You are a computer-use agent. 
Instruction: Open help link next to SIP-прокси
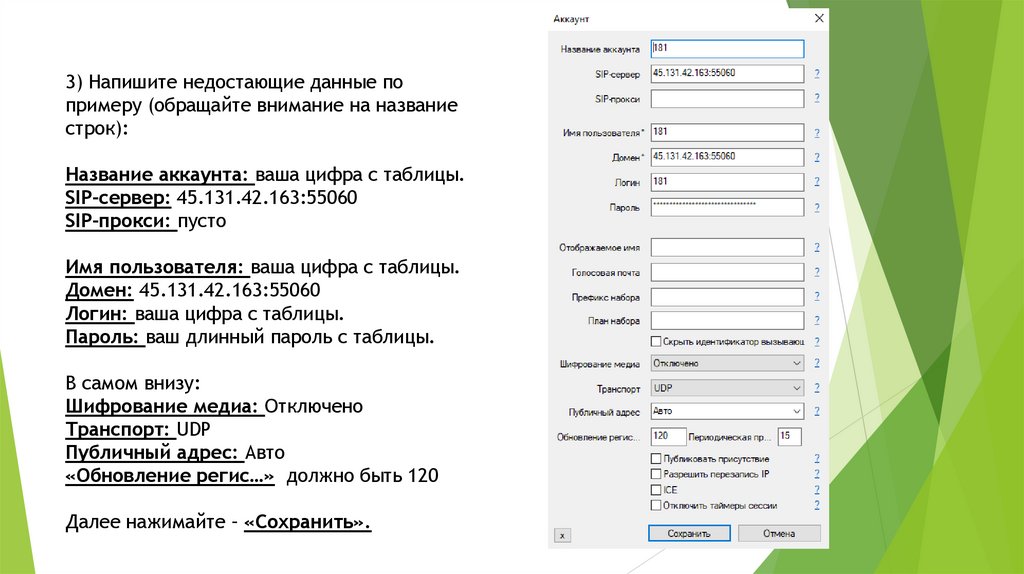(816, 98)
